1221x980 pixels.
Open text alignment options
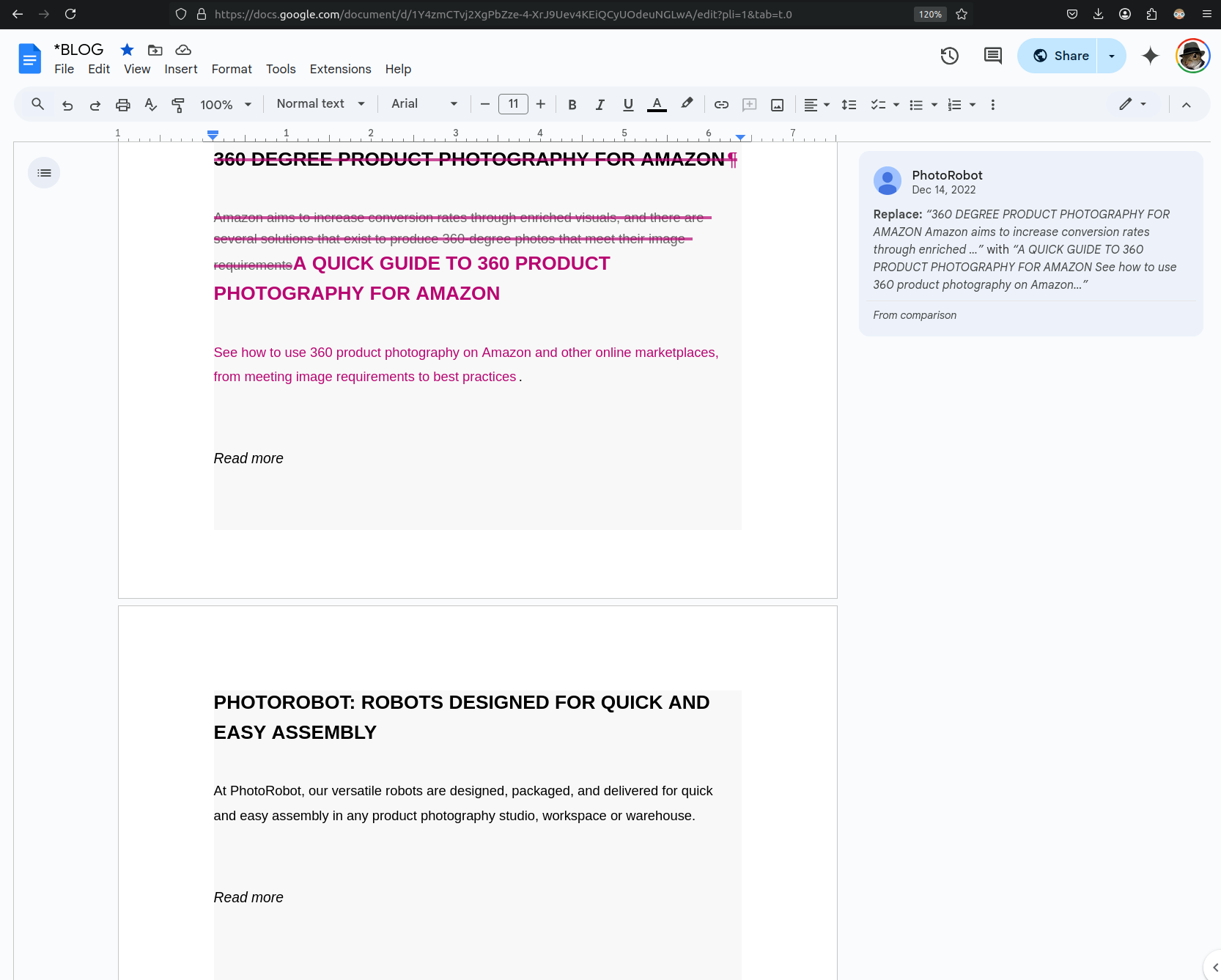click(816, 105)
